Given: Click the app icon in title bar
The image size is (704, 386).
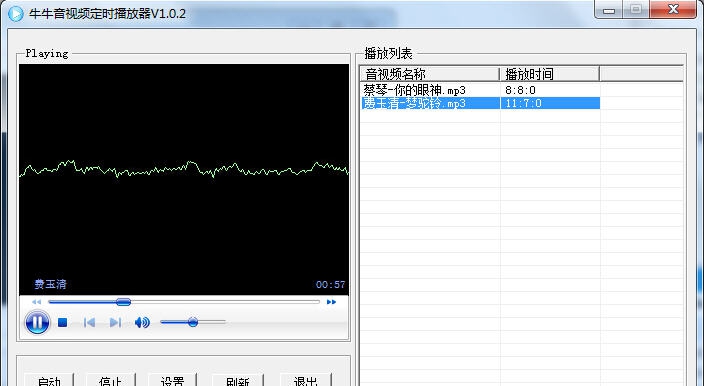Looking at the screenshot, I should tap(15, 13).
